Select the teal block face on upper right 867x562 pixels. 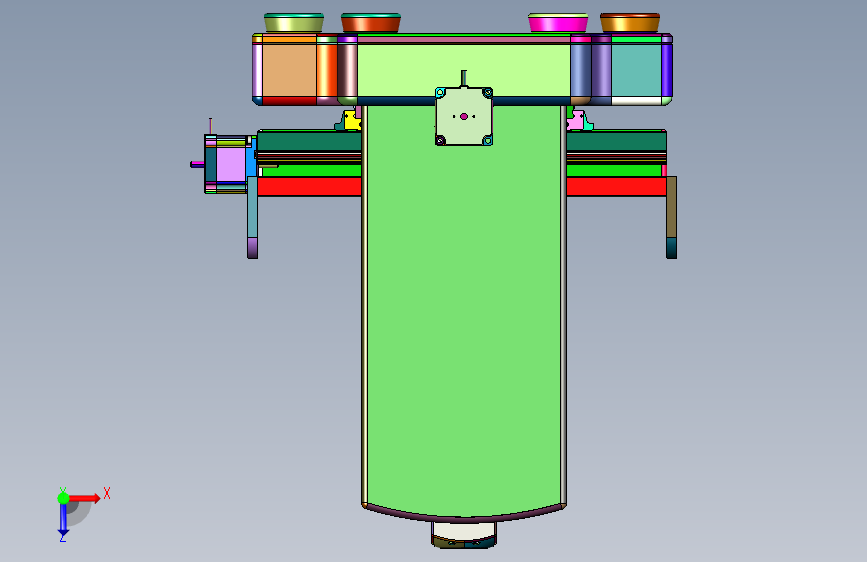[x=636, y=70]
